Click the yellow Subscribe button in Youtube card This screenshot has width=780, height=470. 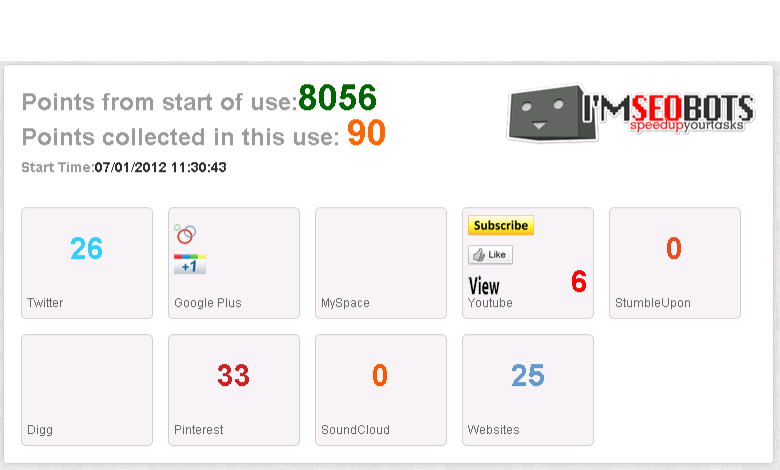pyautogui.click(x=500, y=225)
